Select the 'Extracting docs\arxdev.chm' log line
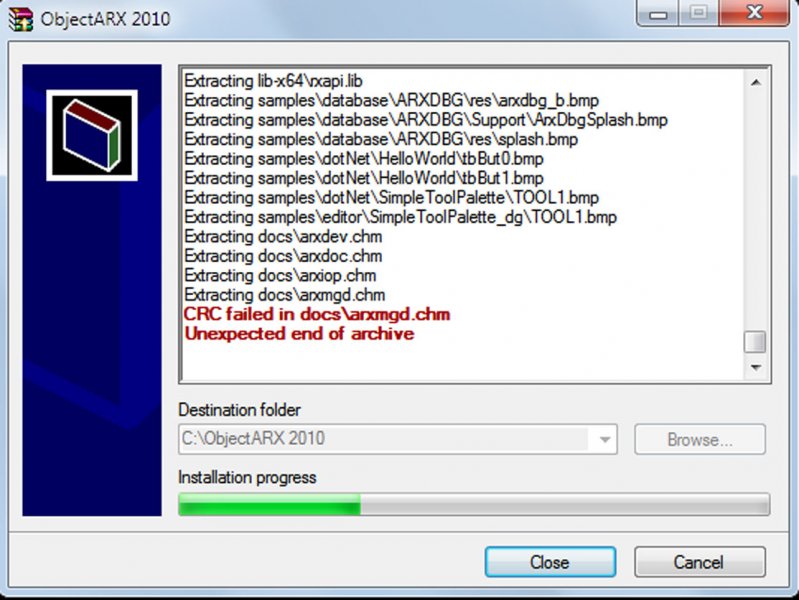 pos(283,237)
